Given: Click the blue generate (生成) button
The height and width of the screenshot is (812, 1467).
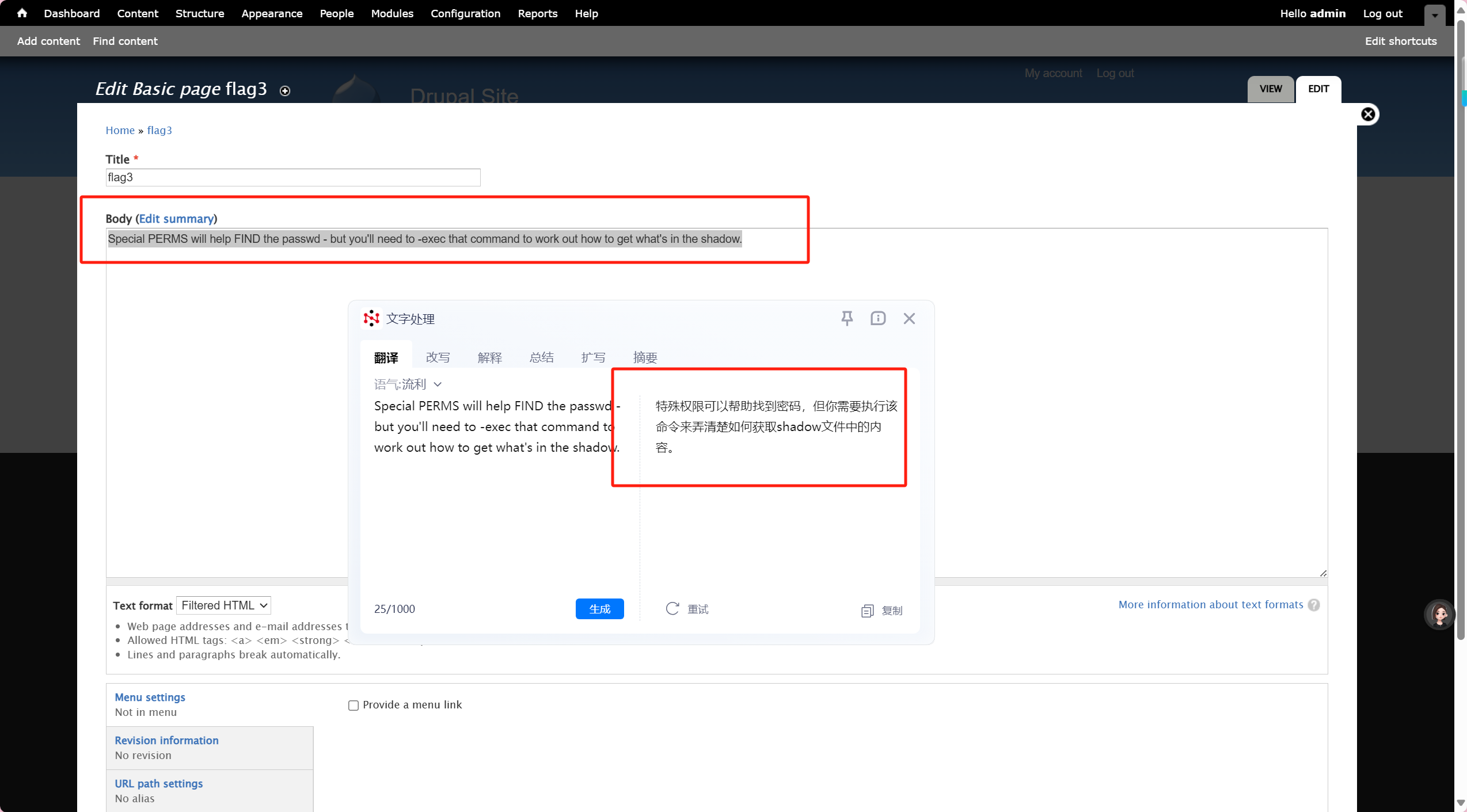Looking at the screenshot, I should (x=599, y=609).
